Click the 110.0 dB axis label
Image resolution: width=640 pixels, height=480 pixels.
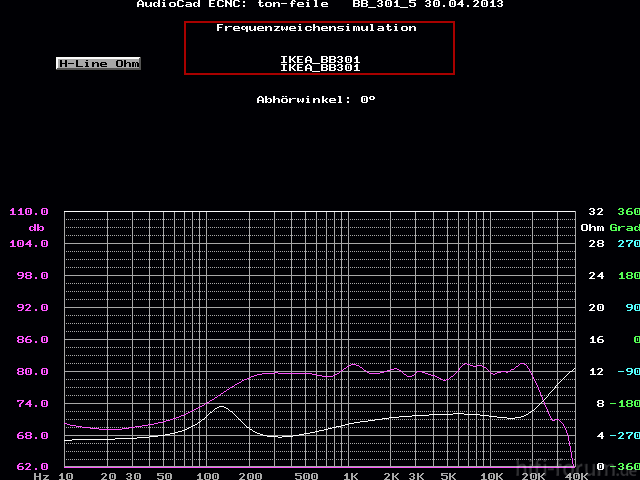(29, 212)
